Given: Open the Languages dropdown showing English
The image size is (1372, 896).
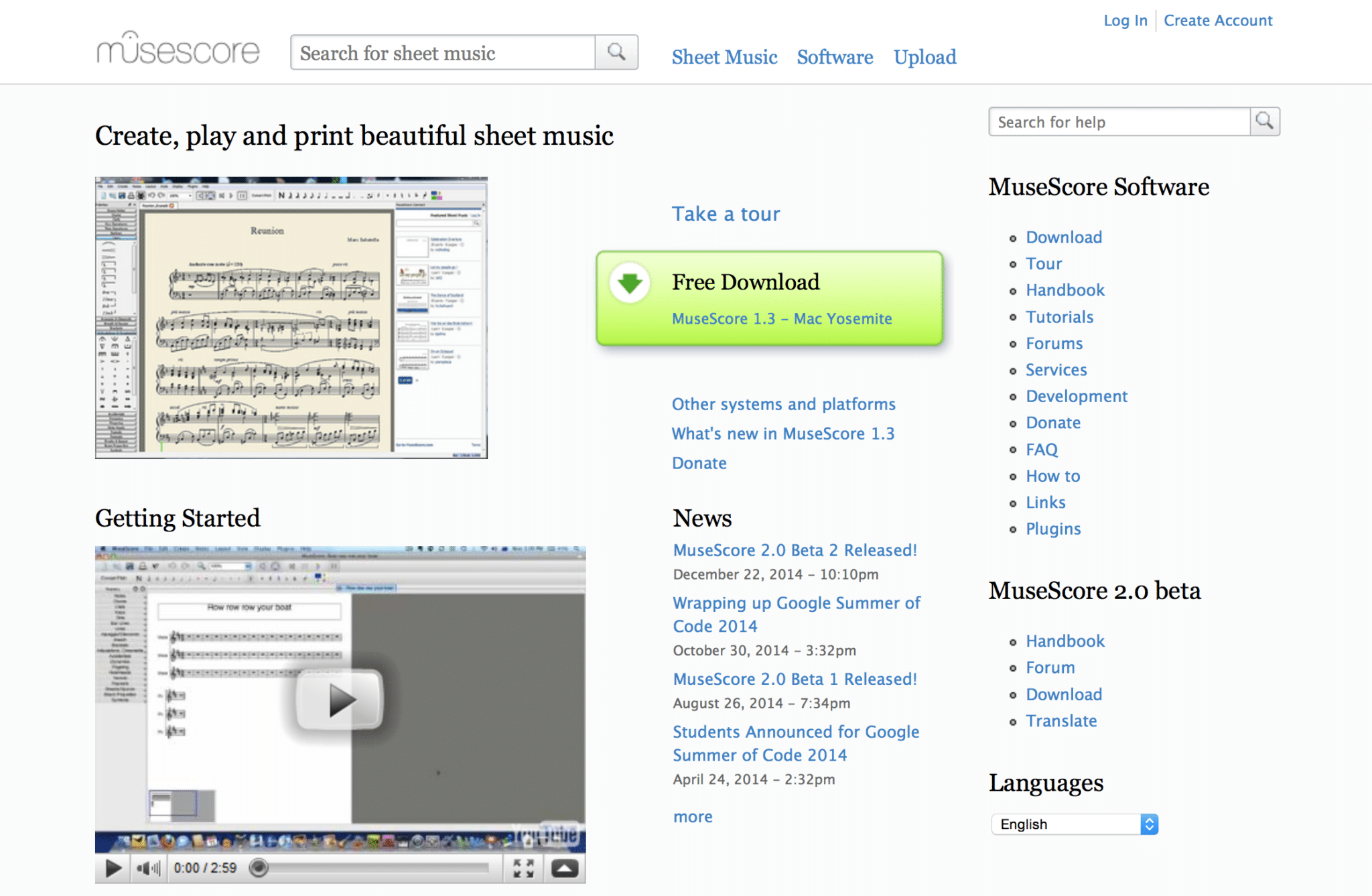Looking at the screenshot, I should click(1075, 824).
